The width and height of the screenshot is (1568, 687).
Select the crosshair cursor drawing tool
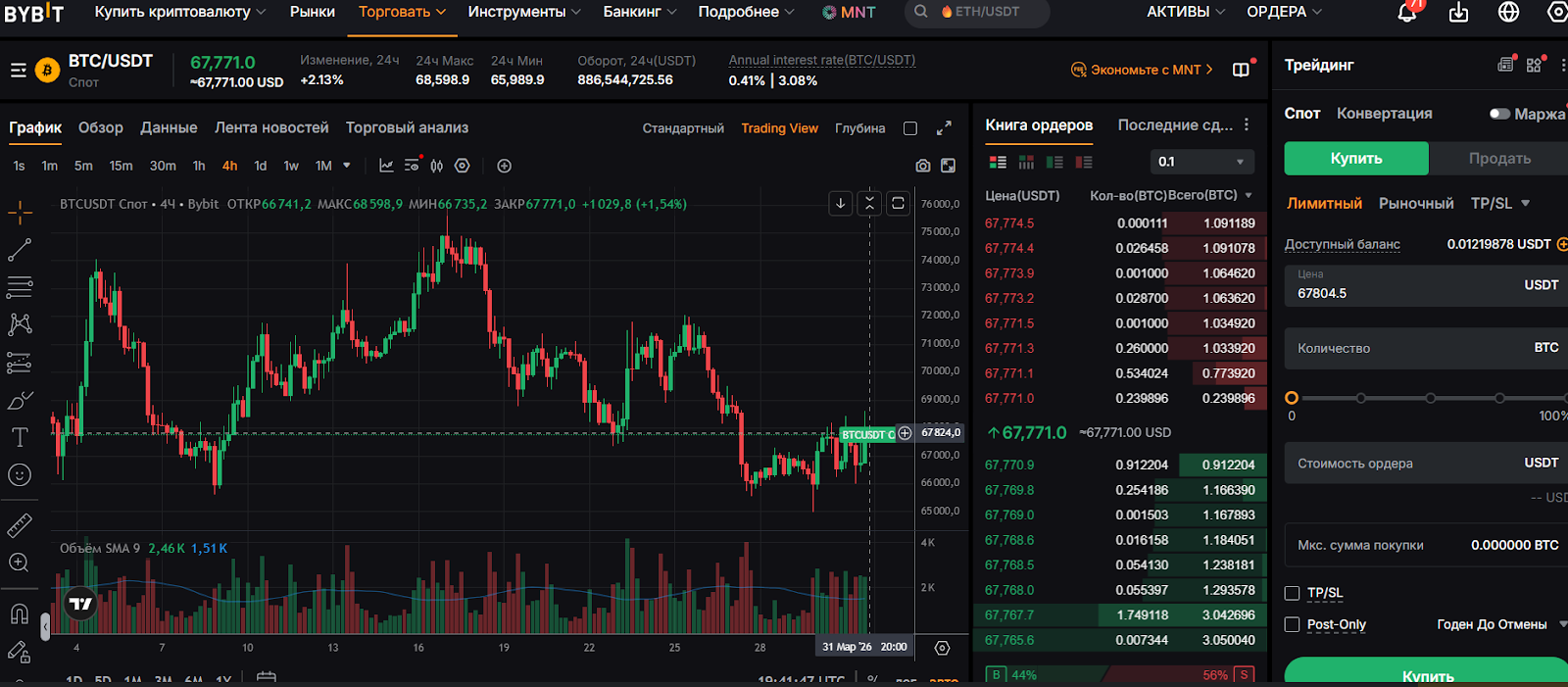click(20, 212)
